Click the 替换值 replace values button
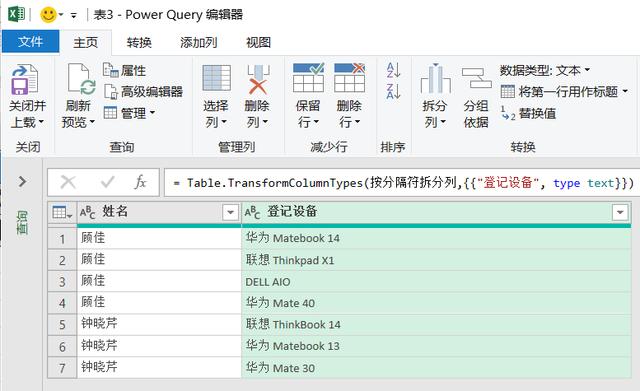This screenshot has width=640, height=391. pyautogui.click(x=528, y=113)
